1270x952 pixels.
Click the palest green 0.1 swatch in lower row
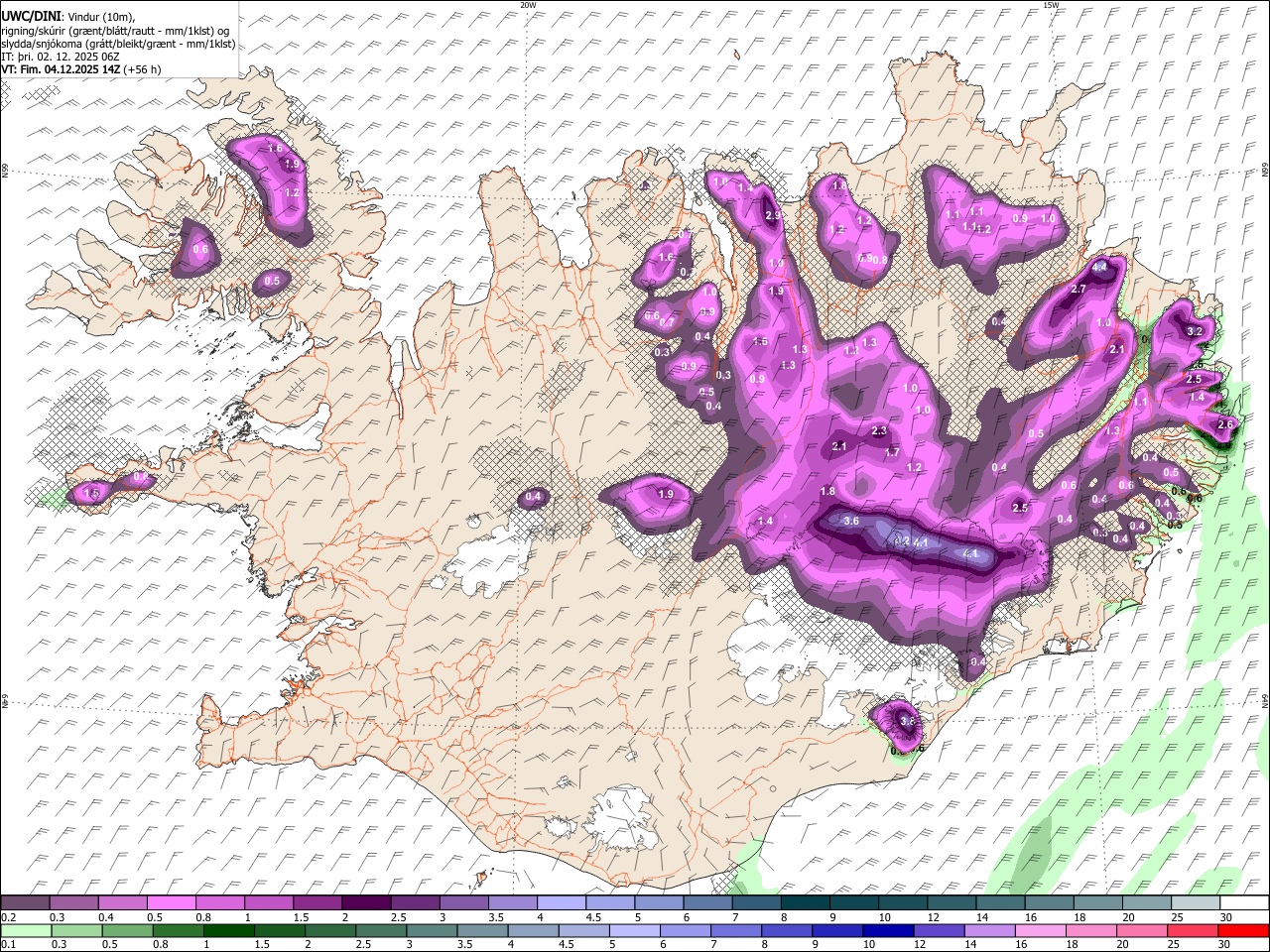26,930
